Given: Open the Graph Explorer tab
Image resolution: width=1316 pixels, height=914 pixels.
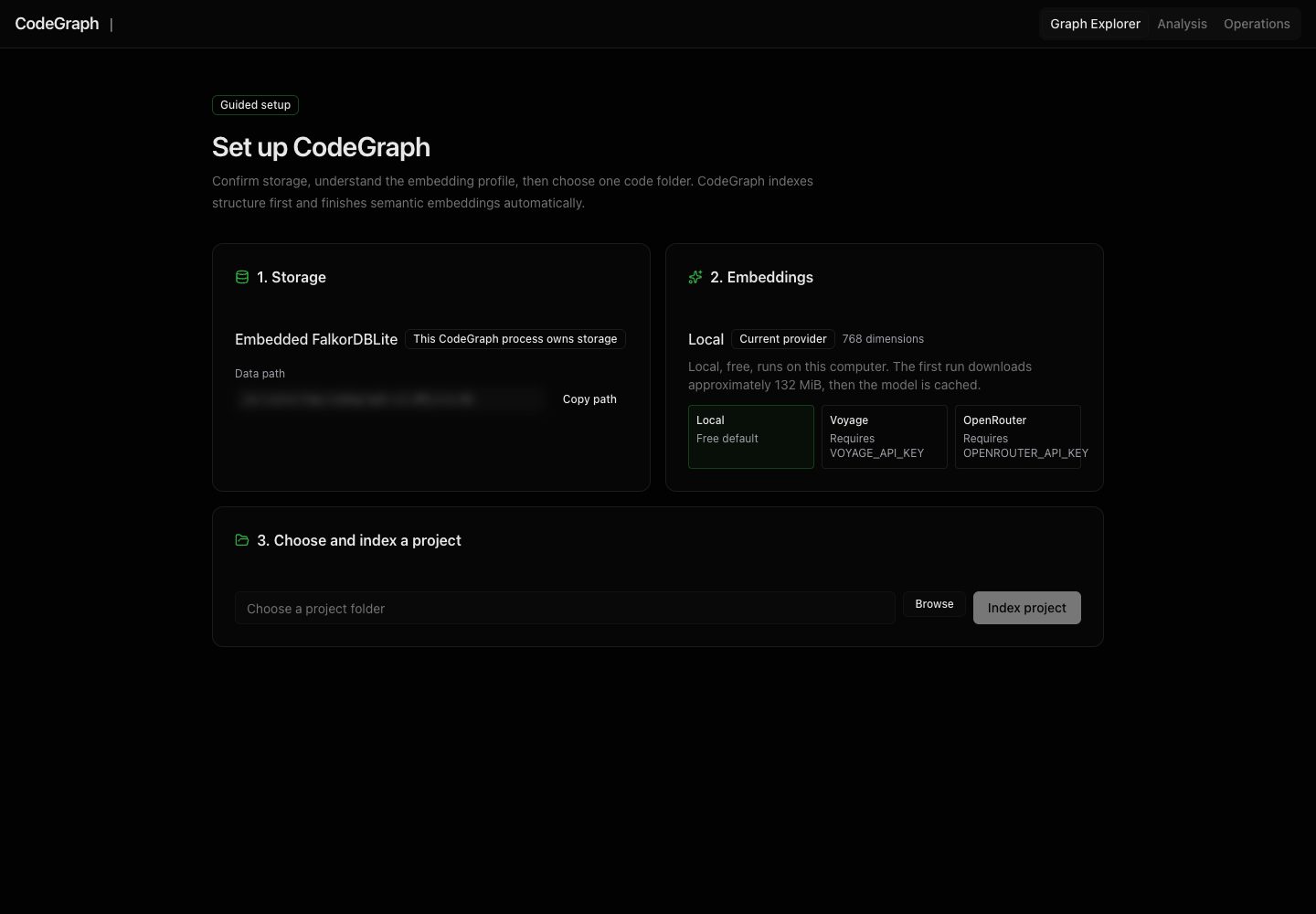Looking at the screenshot, I should coord(1095,24).
